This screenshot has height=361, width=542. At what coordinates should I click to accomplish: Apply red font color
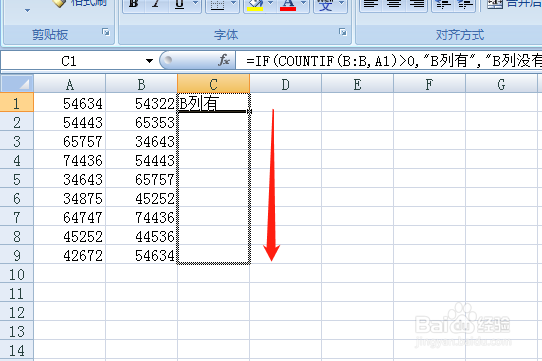(288, 4)
